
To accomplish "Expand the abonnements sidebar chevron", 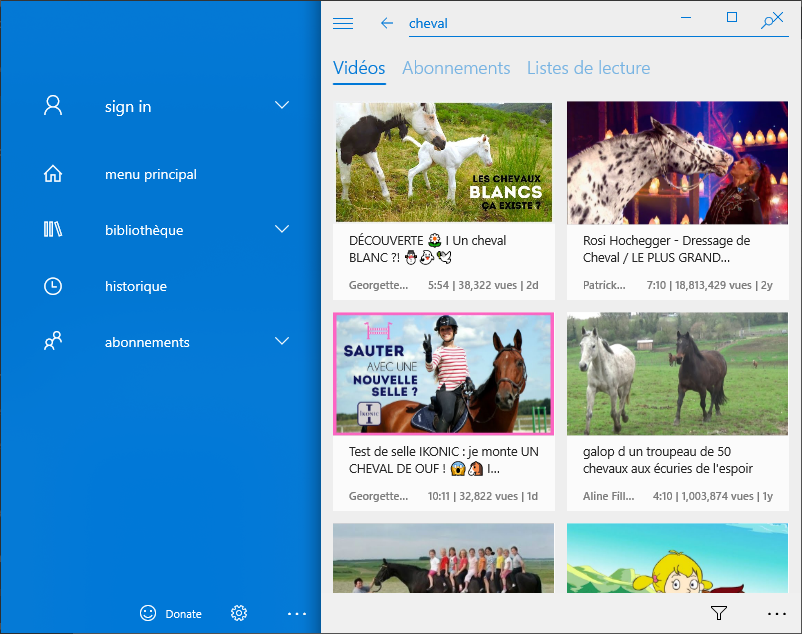I will [282, 341].
